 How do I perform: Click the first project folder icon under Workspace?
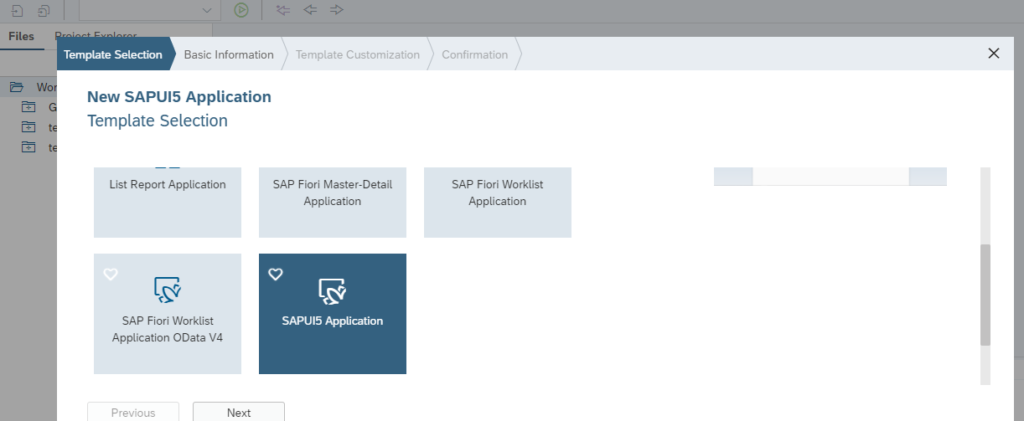(28, 107)
